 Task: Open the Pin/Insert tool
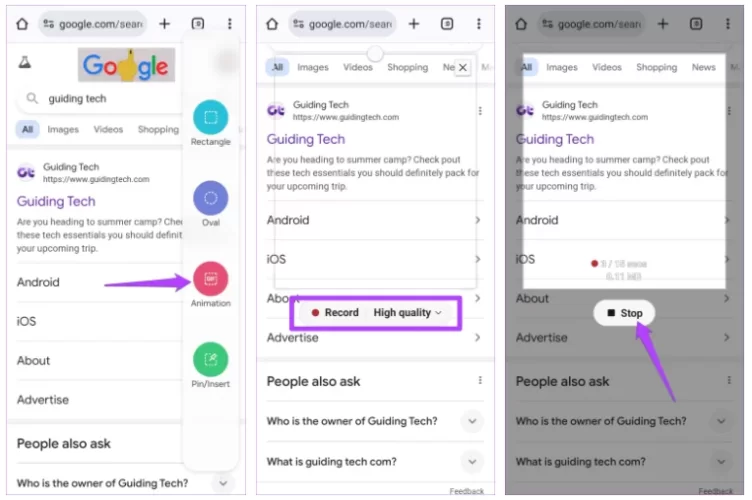(210, 360)
